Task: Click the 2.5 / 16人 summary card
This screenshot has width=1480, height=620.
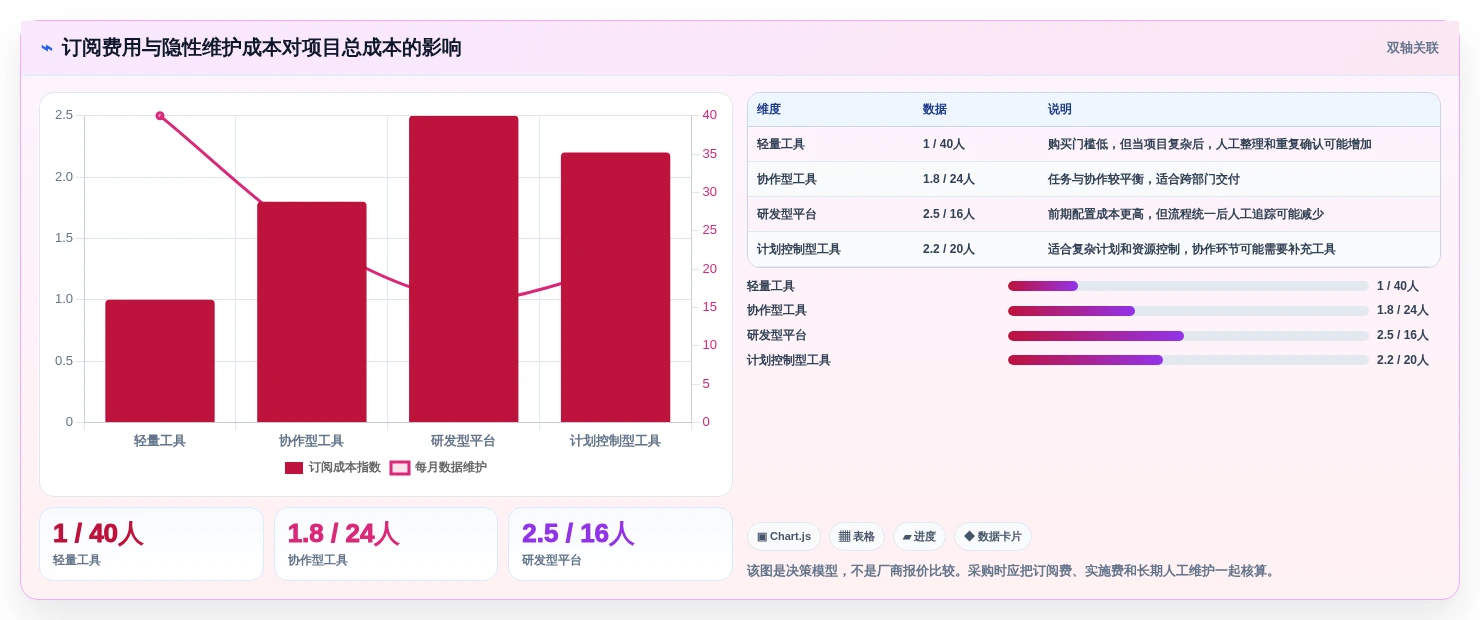Action: 620,544
